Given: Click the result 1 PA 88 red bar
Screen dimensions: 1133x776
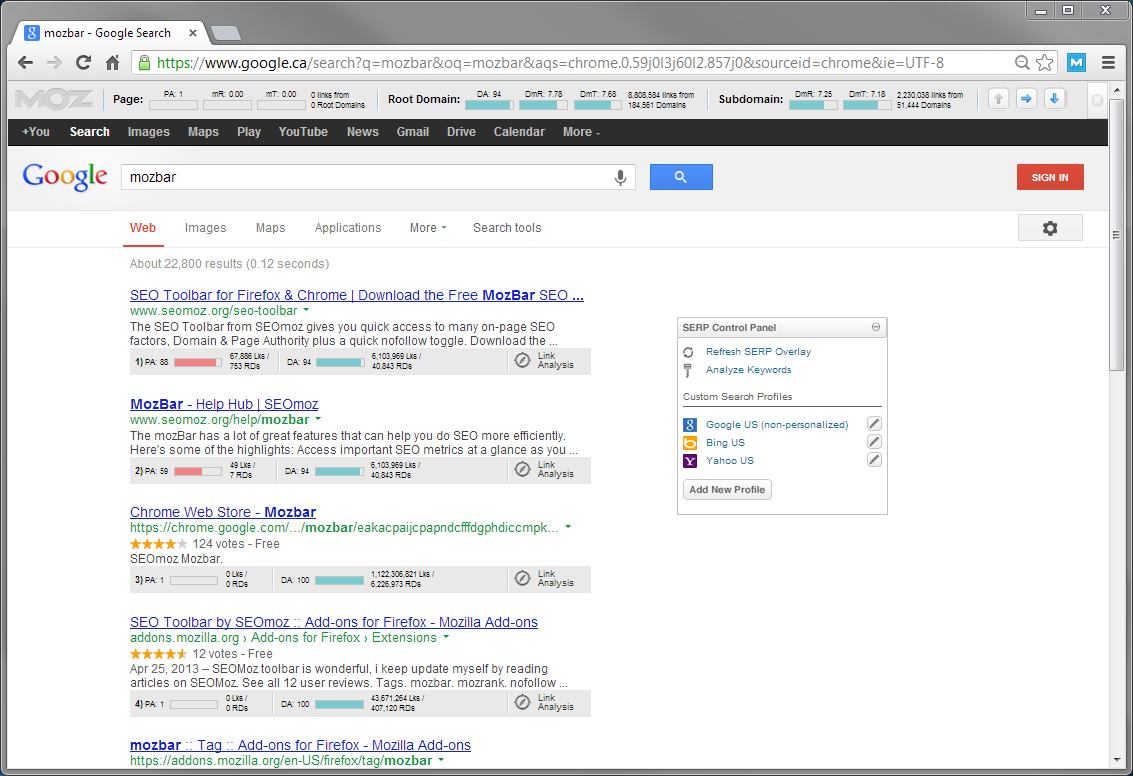Looking at the screenshot, I should click(x=197, y=363).
